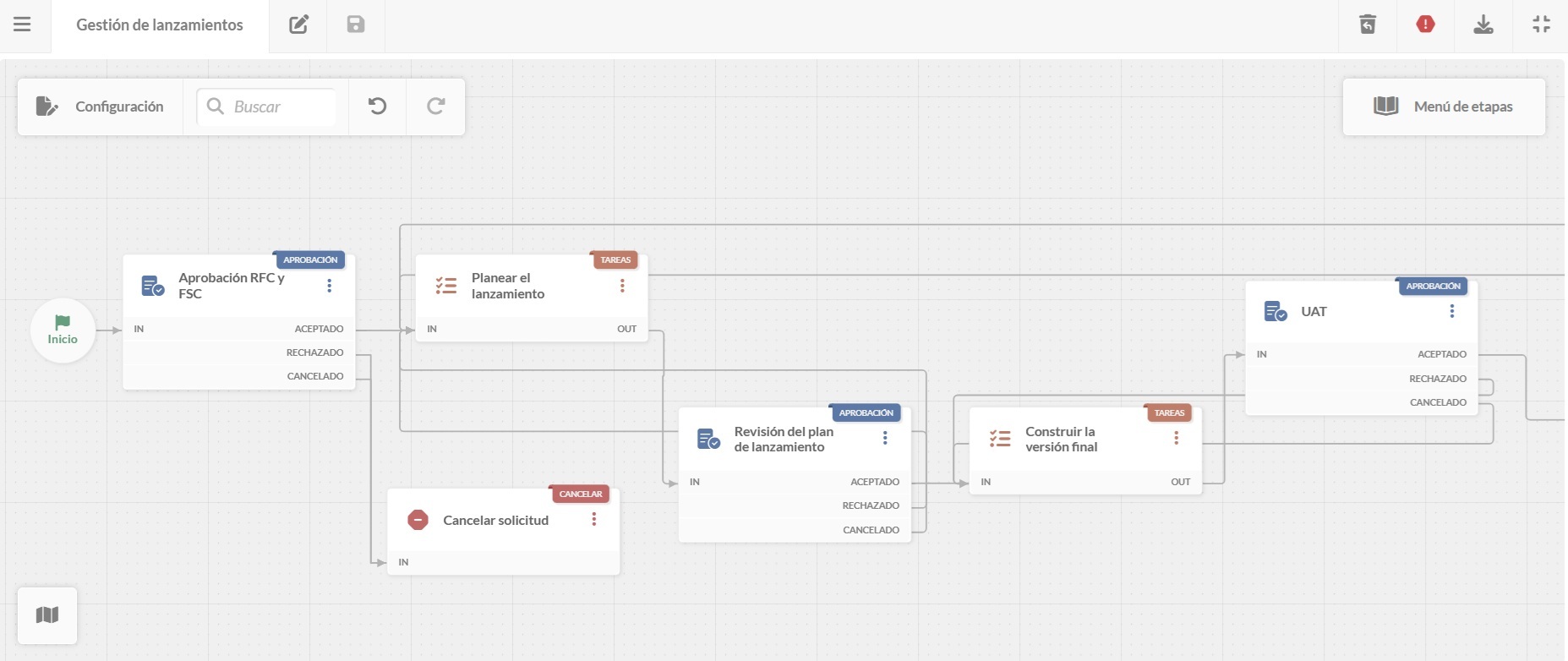Image resolution: width=1568 pixels, height=661 pixels.
Task: Click the collapse fullscreen icon
Action: point(1541,25)
